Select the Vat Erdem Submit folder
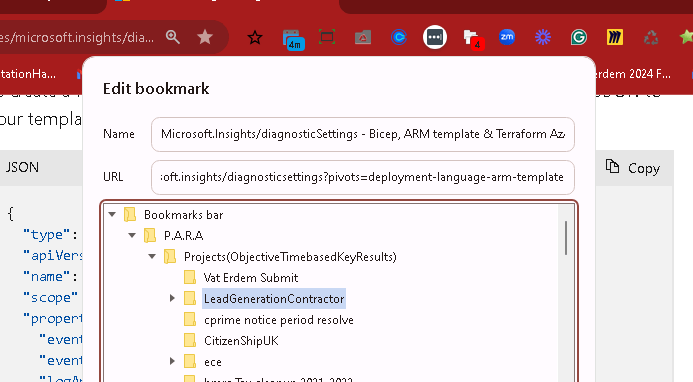 click(x=251, y=278)
